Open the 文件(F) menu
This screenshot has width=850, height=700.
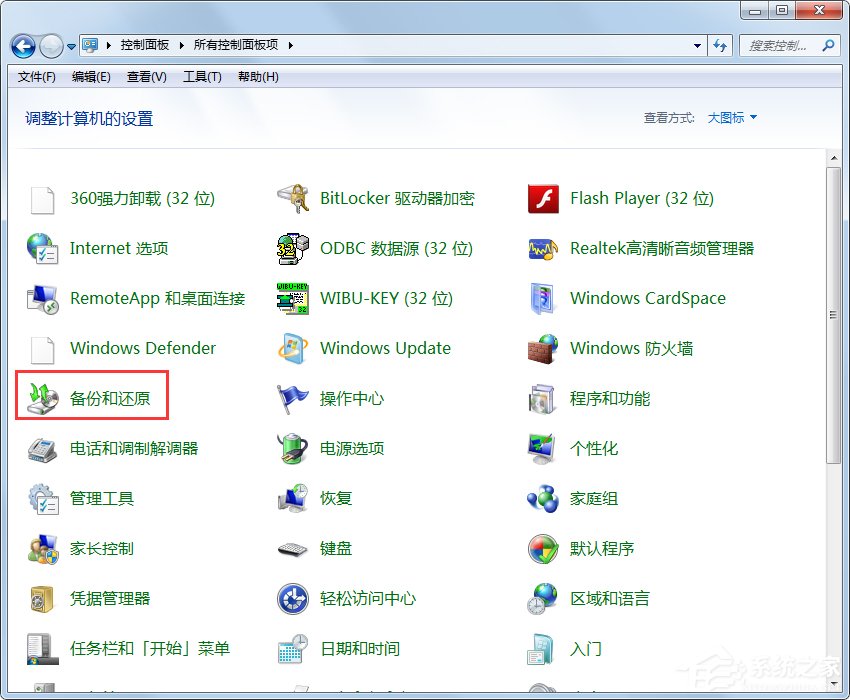[x=36, y=77]
